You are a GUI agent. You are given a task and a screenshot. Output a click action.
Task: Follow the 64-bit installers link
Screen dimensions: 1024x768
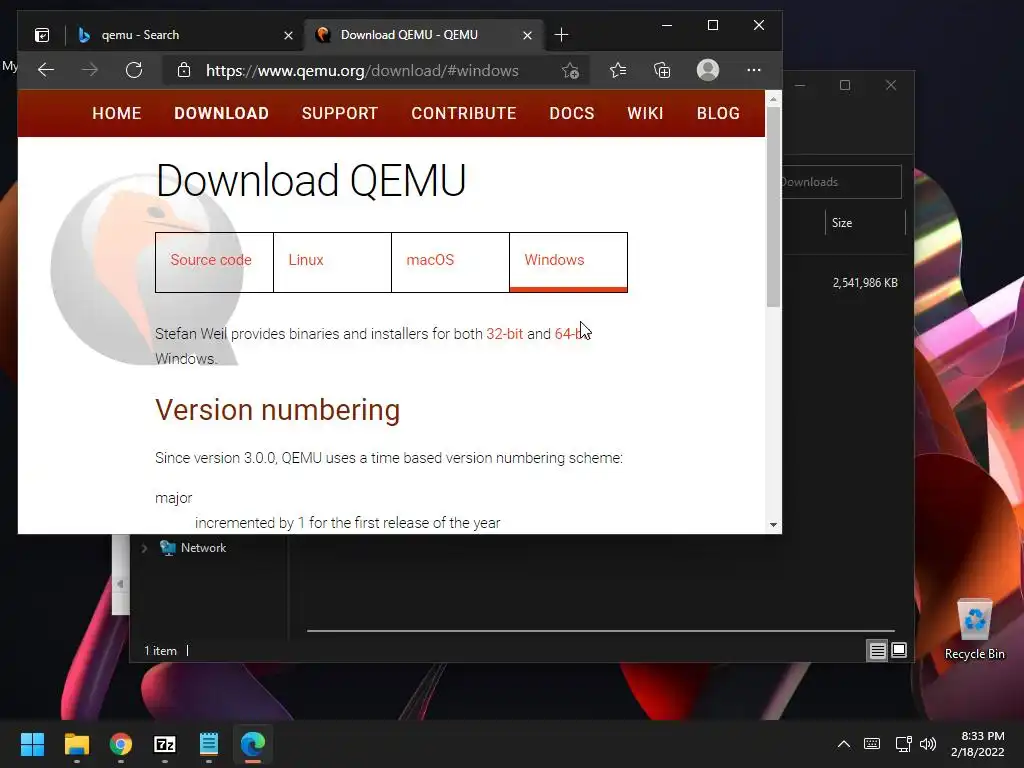(x=570, y=334)
